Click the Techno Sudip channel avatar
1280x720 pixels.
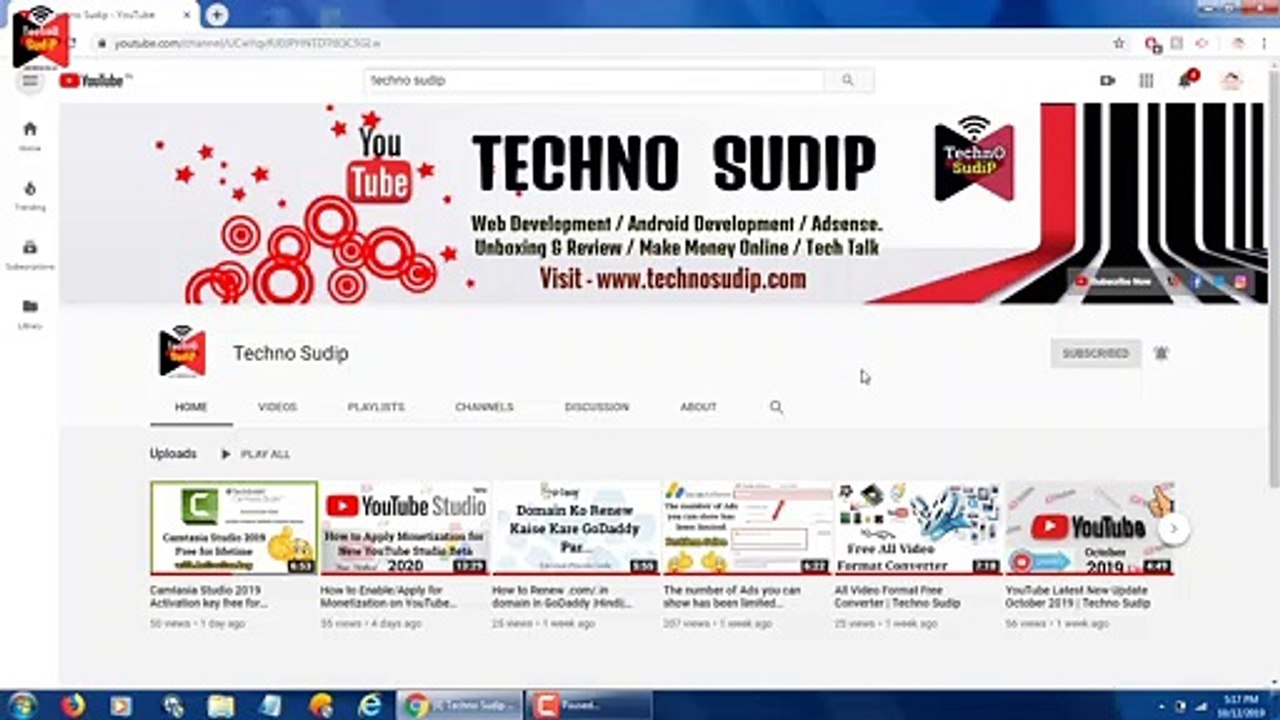click(182, 352)
